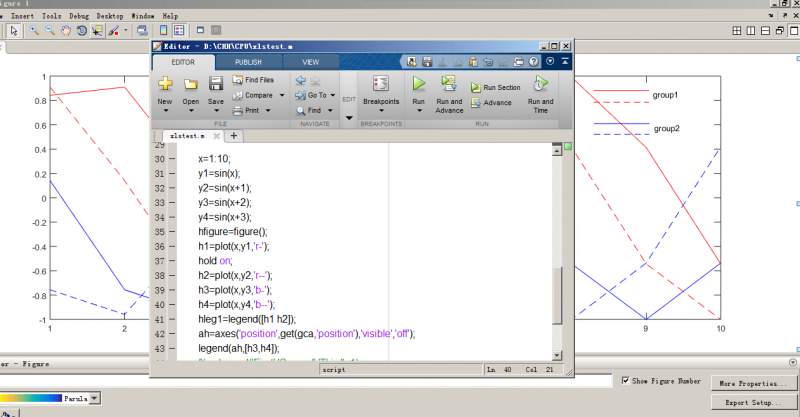Open the Insert menu in Figure window
Image resolution: width=800 pixels, height=417 pixels.
(x=22, y=16)
